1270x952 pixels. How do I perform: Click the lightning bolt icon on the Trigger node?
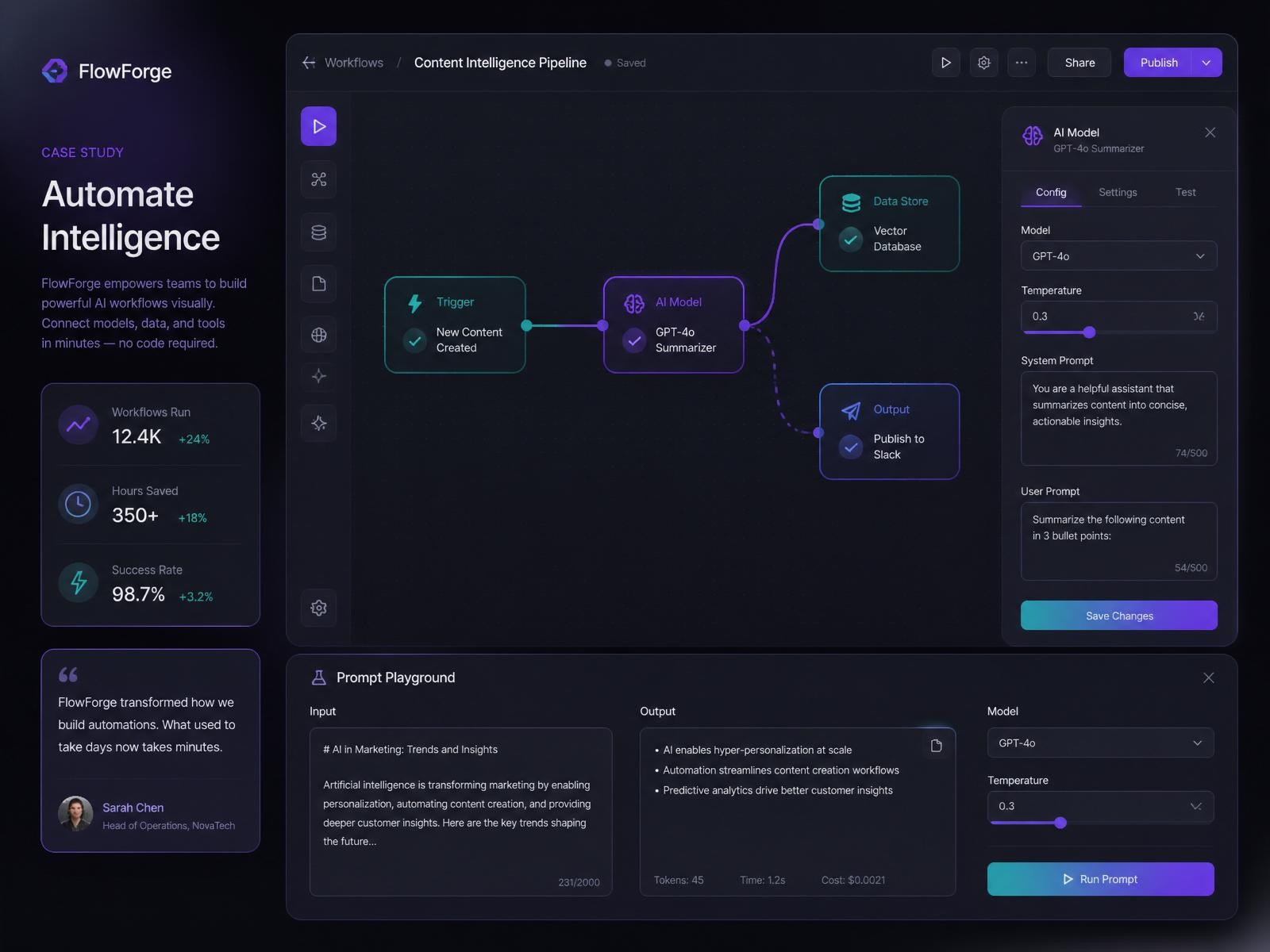pos(414,303)
